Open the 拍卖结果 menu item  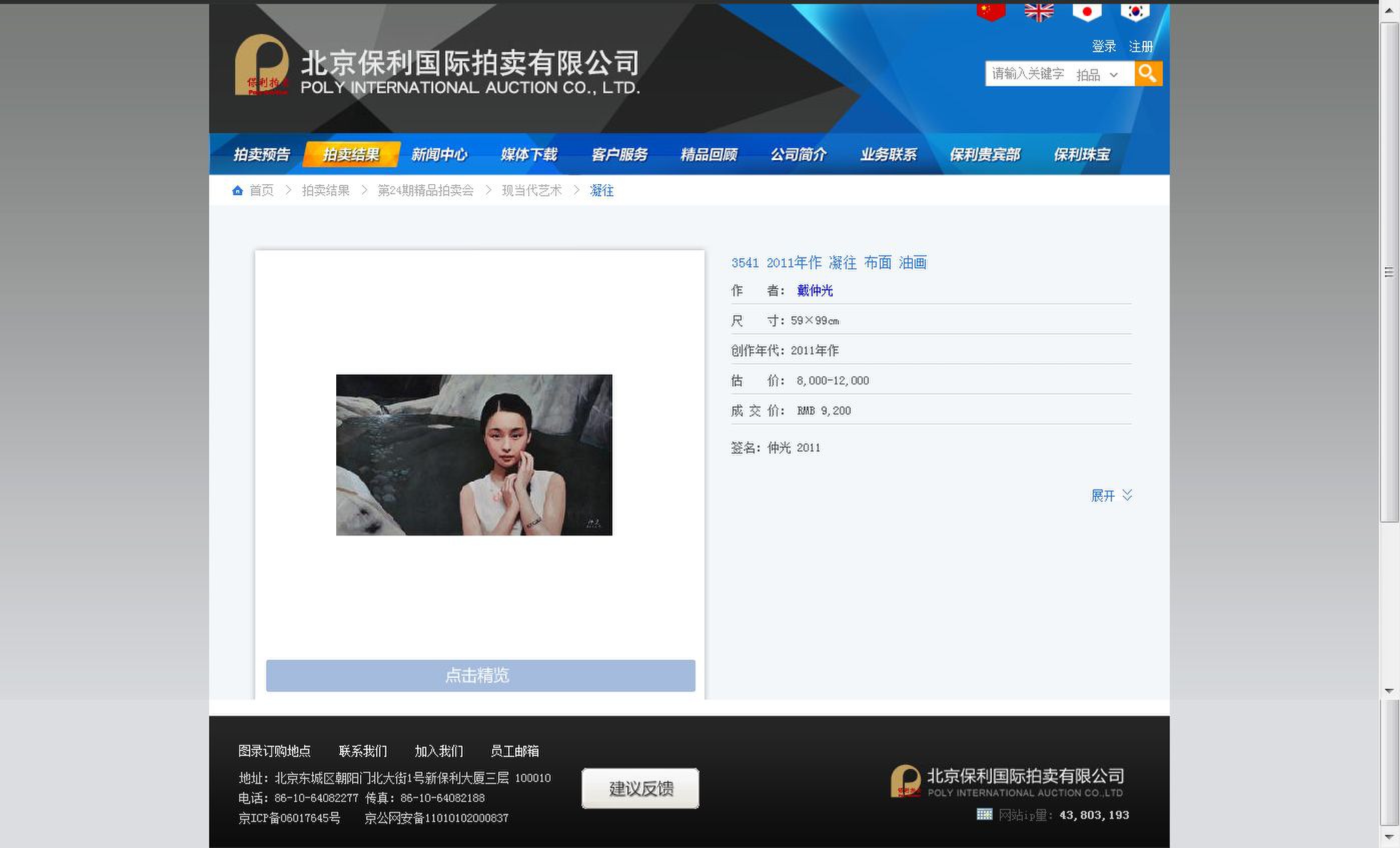point(351,155)
